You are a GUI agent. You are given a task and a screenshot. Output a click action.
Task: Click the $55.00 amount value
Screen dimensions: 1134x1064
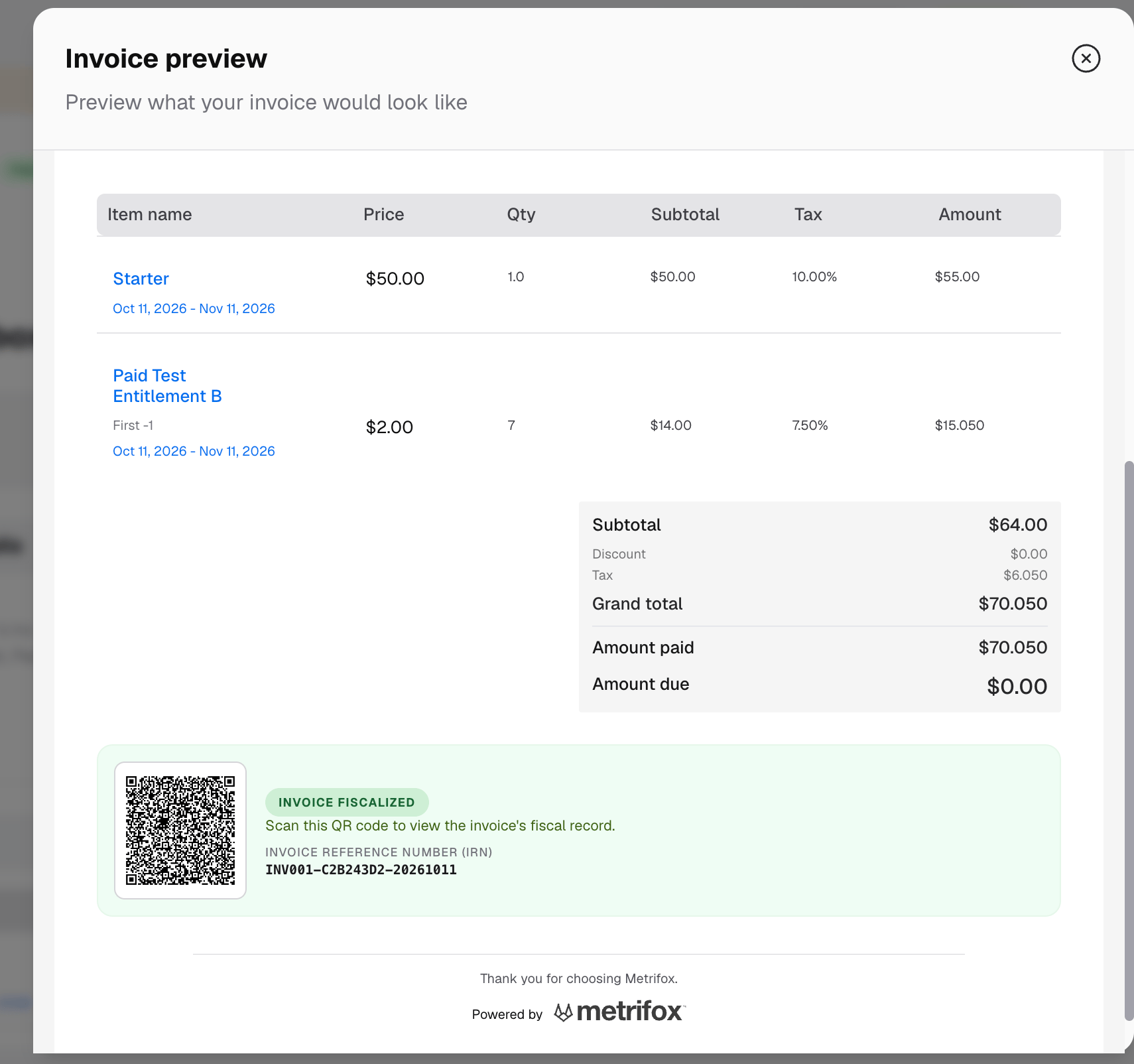(x=957, y=277)
